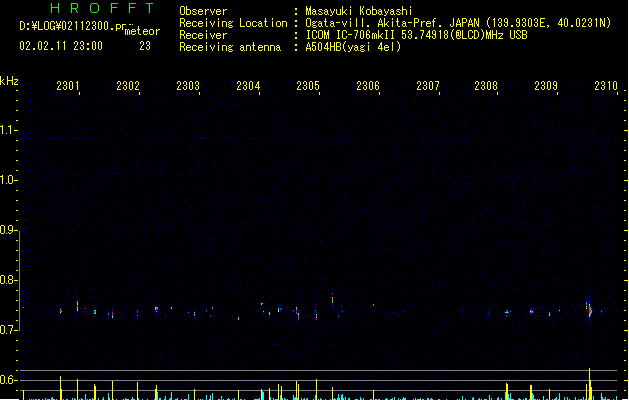Viewport: 629px width, 400px height.
Task: Click the tallest yellow intensity bar near 2310
Action: pyautogui.click(x=590, y=384)
